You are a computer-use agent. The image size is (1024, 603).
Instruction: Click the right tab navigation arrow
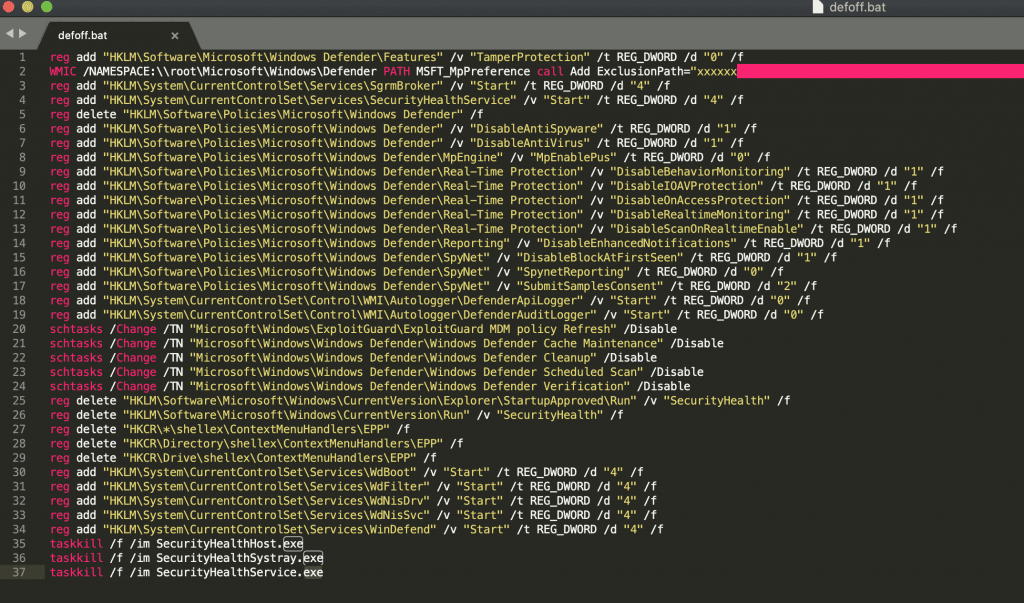[21, 34]
